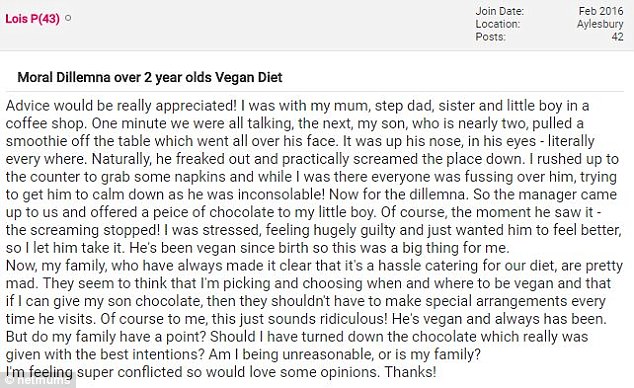Click the offline status circle icon
Screen dimensions: 634x388
pyautogui.click(x=68, y=18)
